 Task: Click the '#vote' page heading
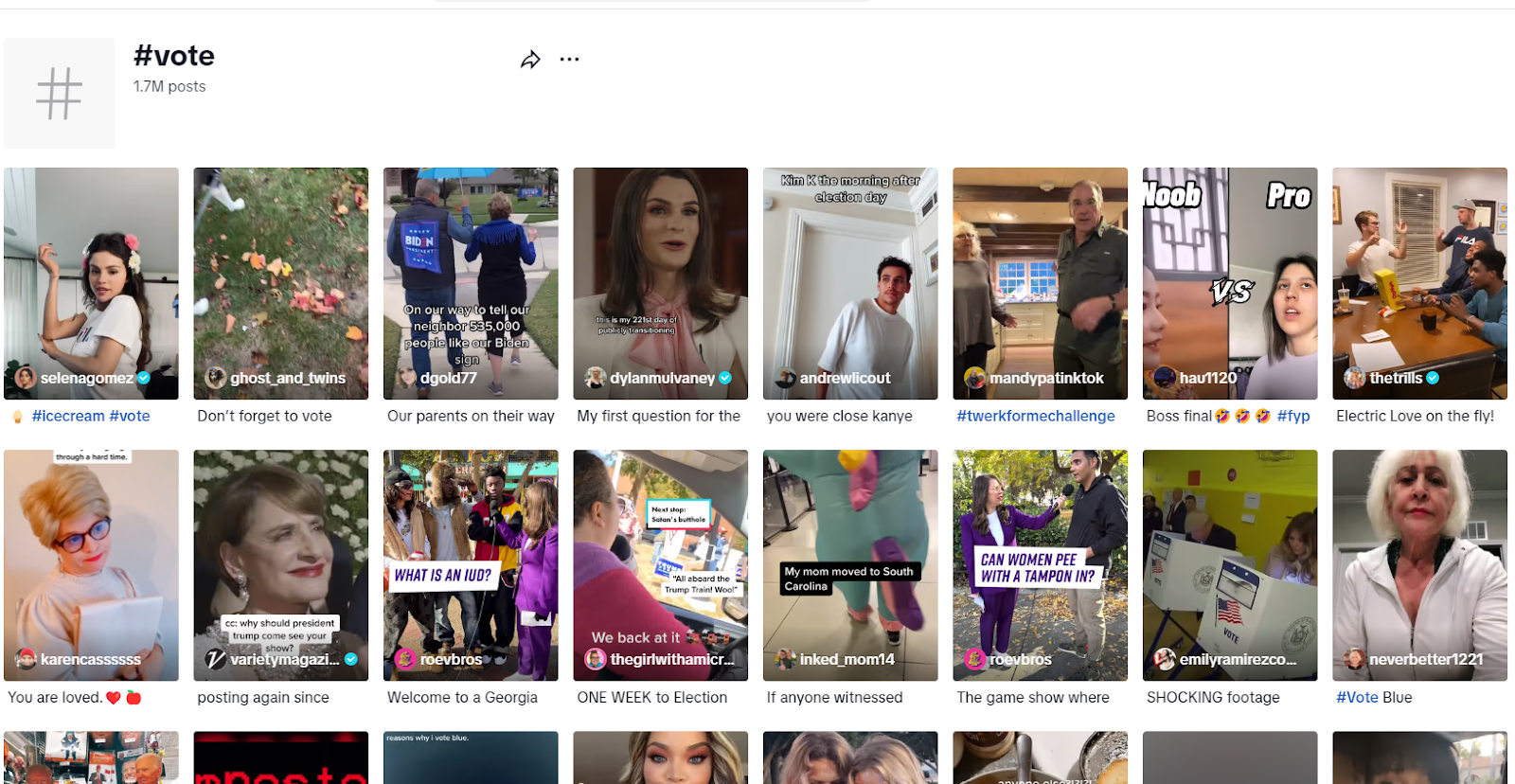(x=174, y=56)
